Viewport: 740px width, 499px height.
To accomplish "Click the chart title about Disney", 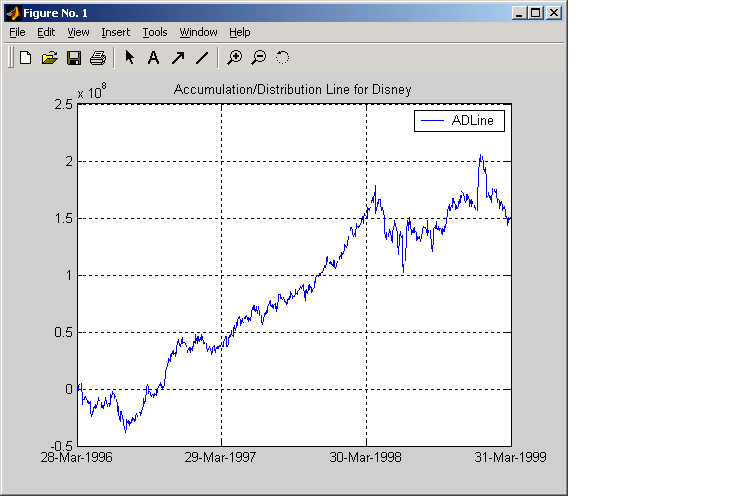I will click(x=292, y=89).
